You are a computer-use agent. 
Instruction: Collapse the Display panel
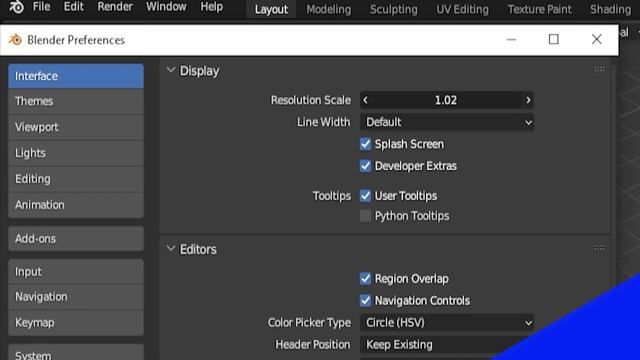click(171, 70)
